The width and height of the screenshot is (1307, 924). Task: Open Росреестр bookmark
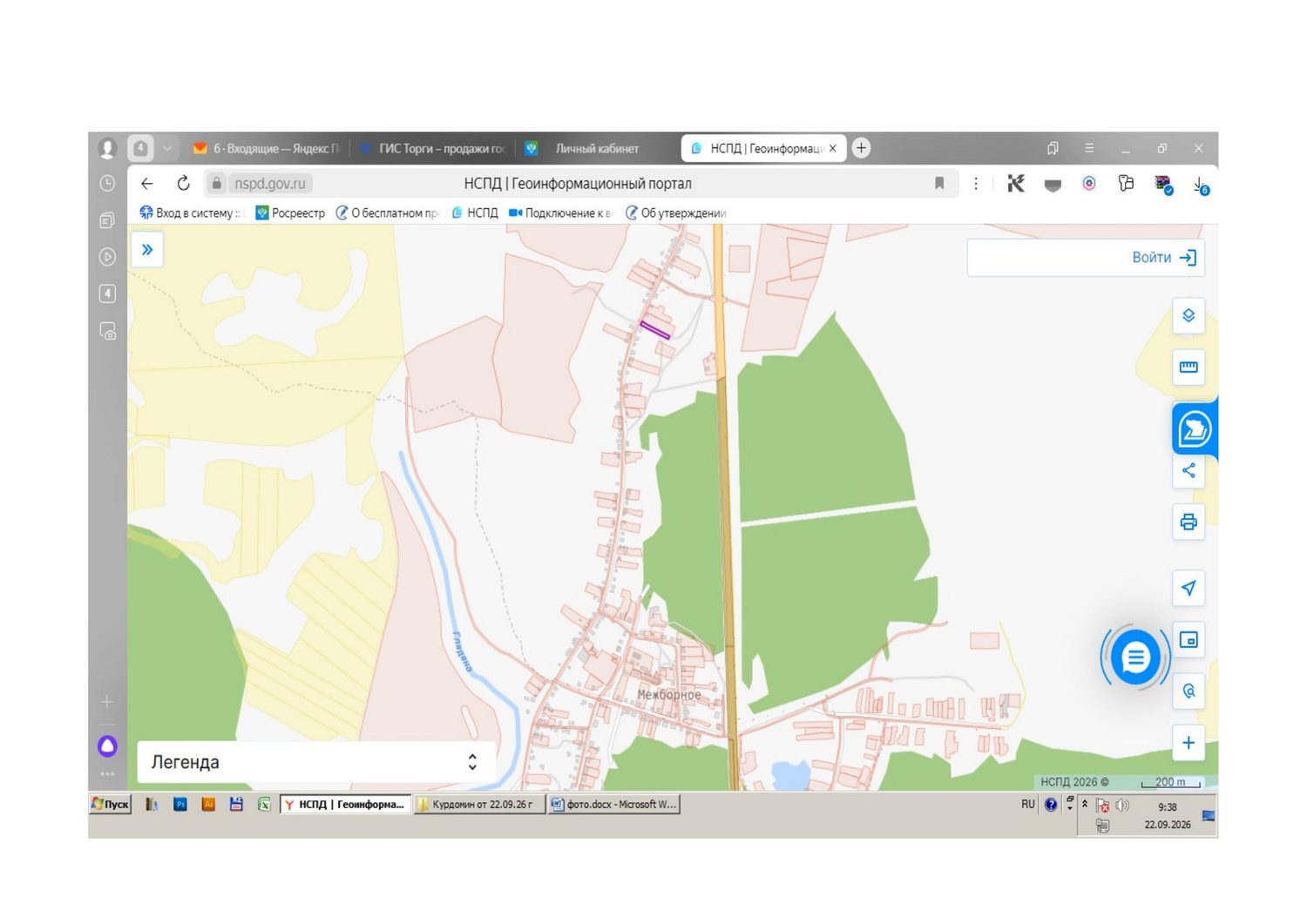click(290, 212)
